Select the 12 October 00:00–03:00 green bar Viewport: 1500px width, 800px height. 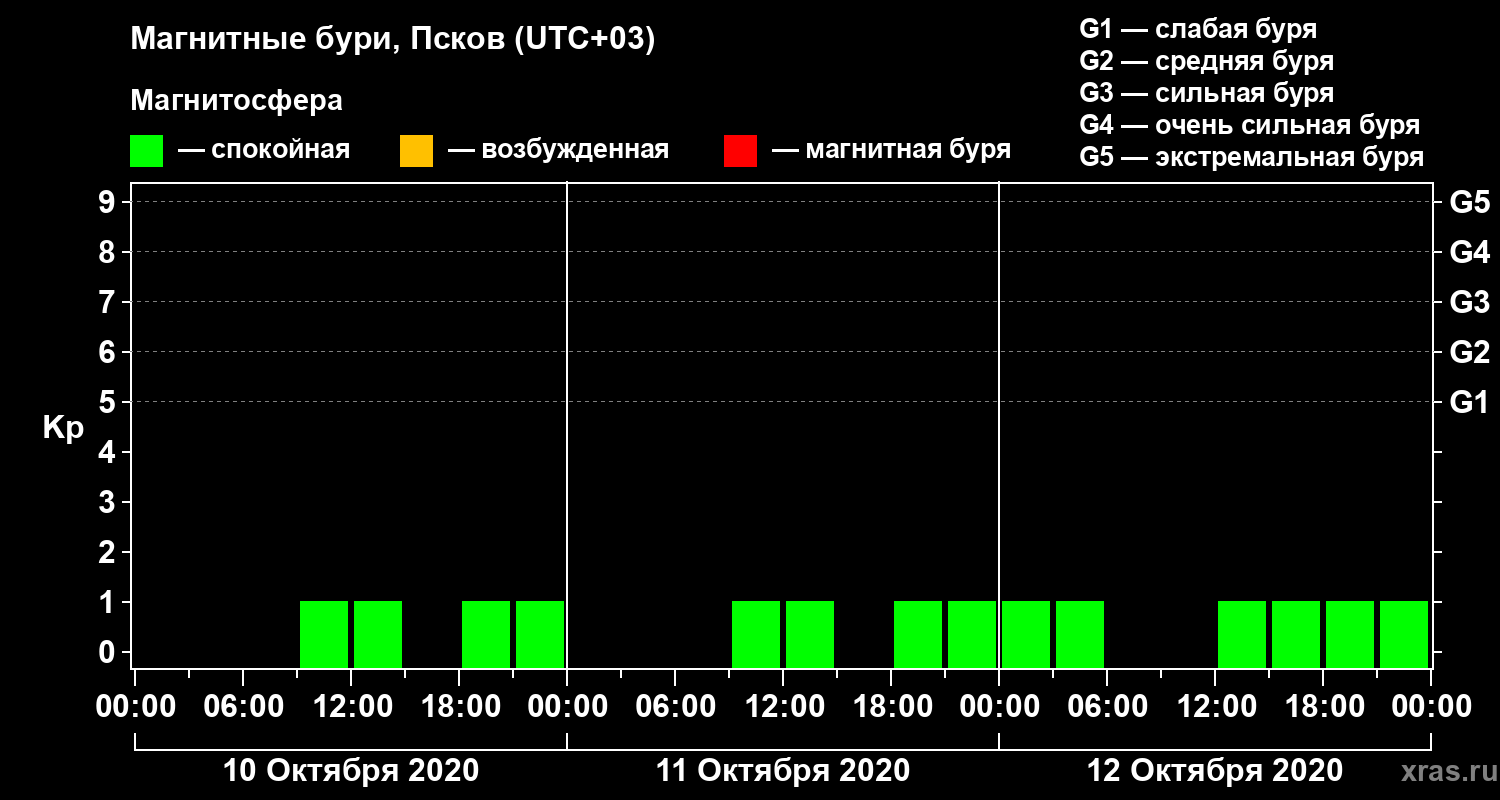click(1026, 634)
